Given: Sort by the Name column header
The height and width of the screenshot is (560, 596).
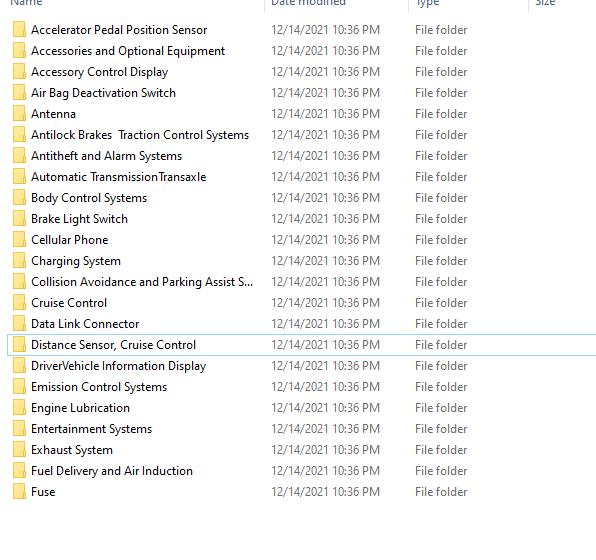Looking at the screenshot, I should (x=26, y=2).
